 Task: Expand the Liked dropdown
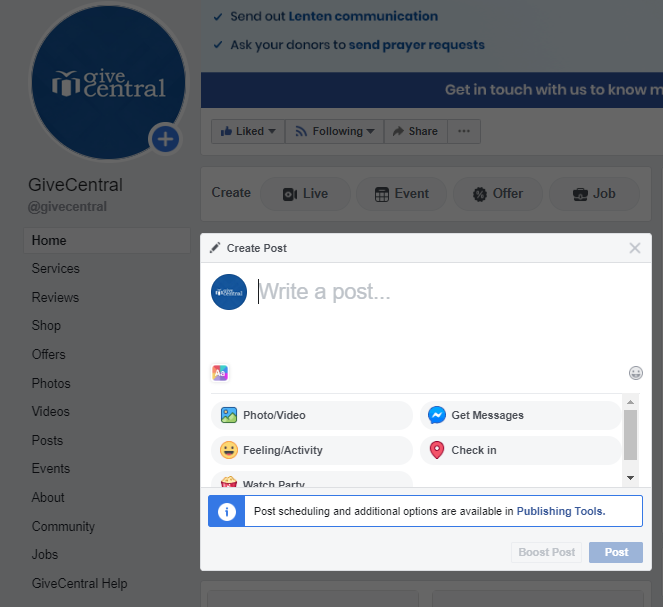[248, 131]
